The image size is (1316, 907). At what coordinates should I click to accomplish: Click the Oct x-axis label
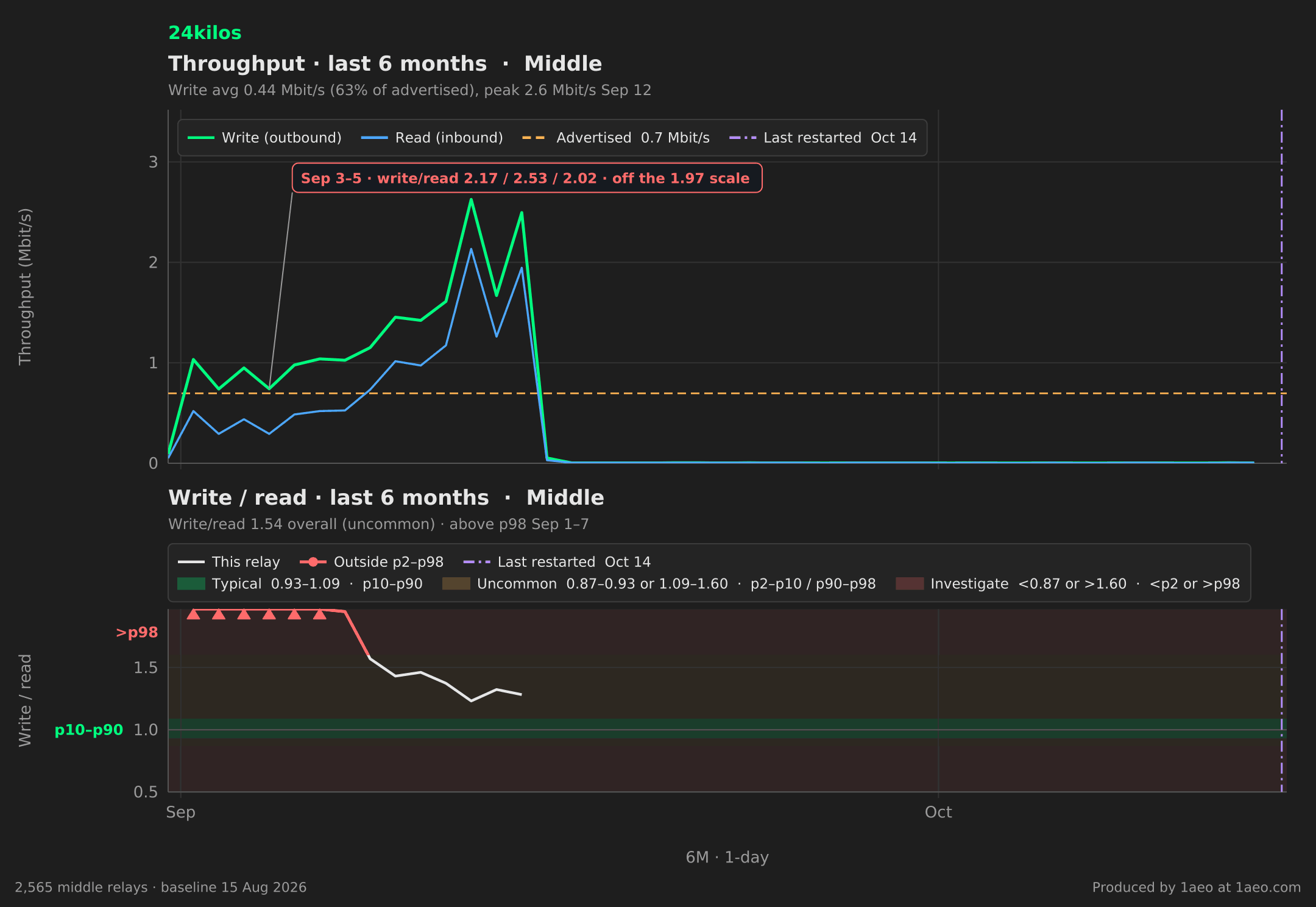pos(938,813)
